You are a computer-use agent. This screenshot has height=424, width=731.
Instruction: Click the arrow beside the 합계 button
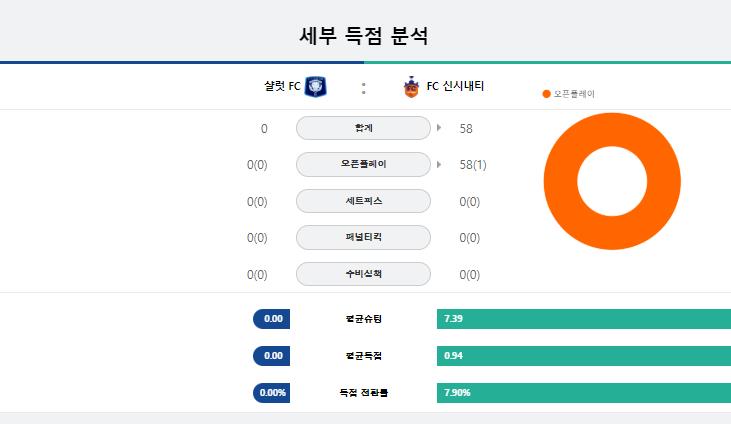coord(439,128)
